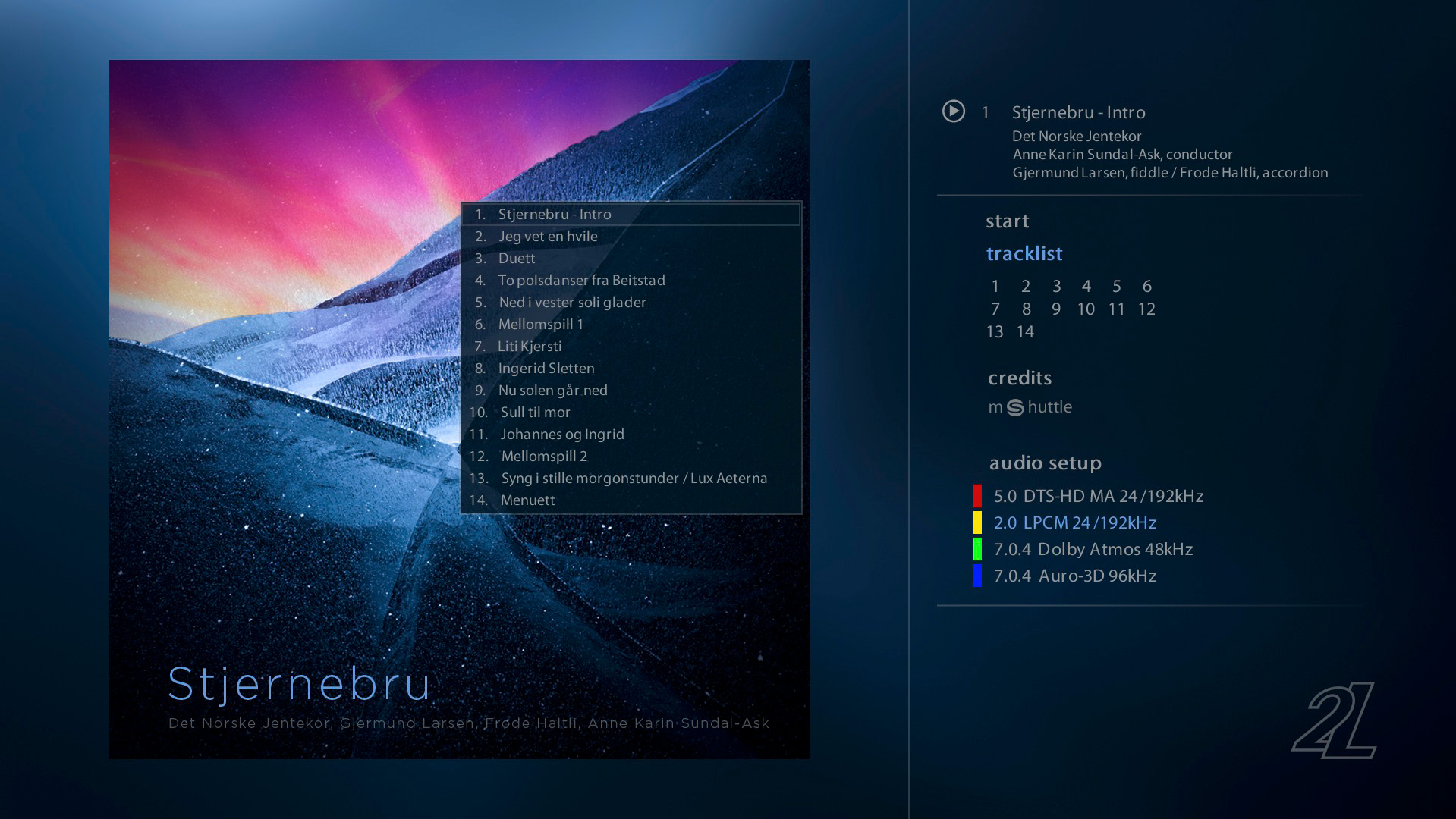Click the green Dolby Atmos color marker
Screen dimensions: 1456x819
pos(977,549)
